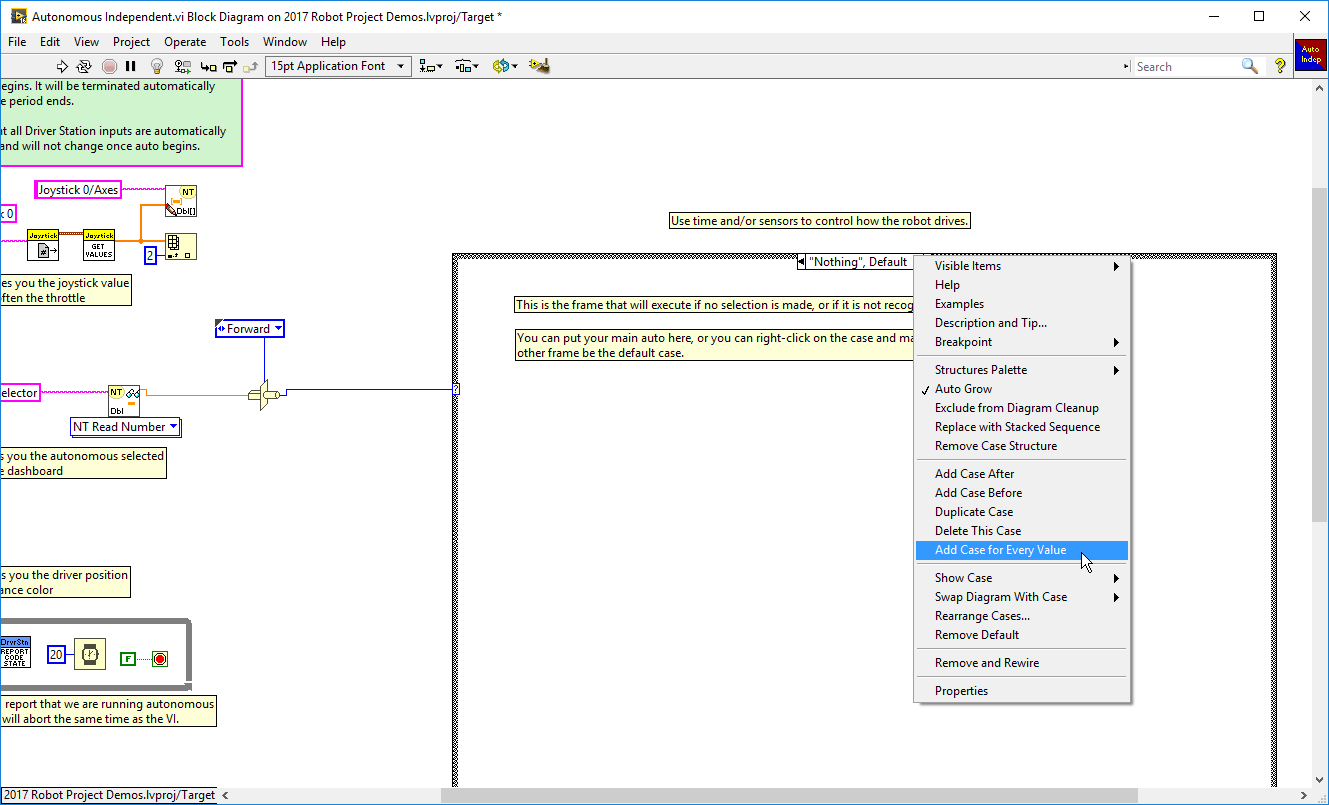Select Duplicate Case

(1022, 512)
